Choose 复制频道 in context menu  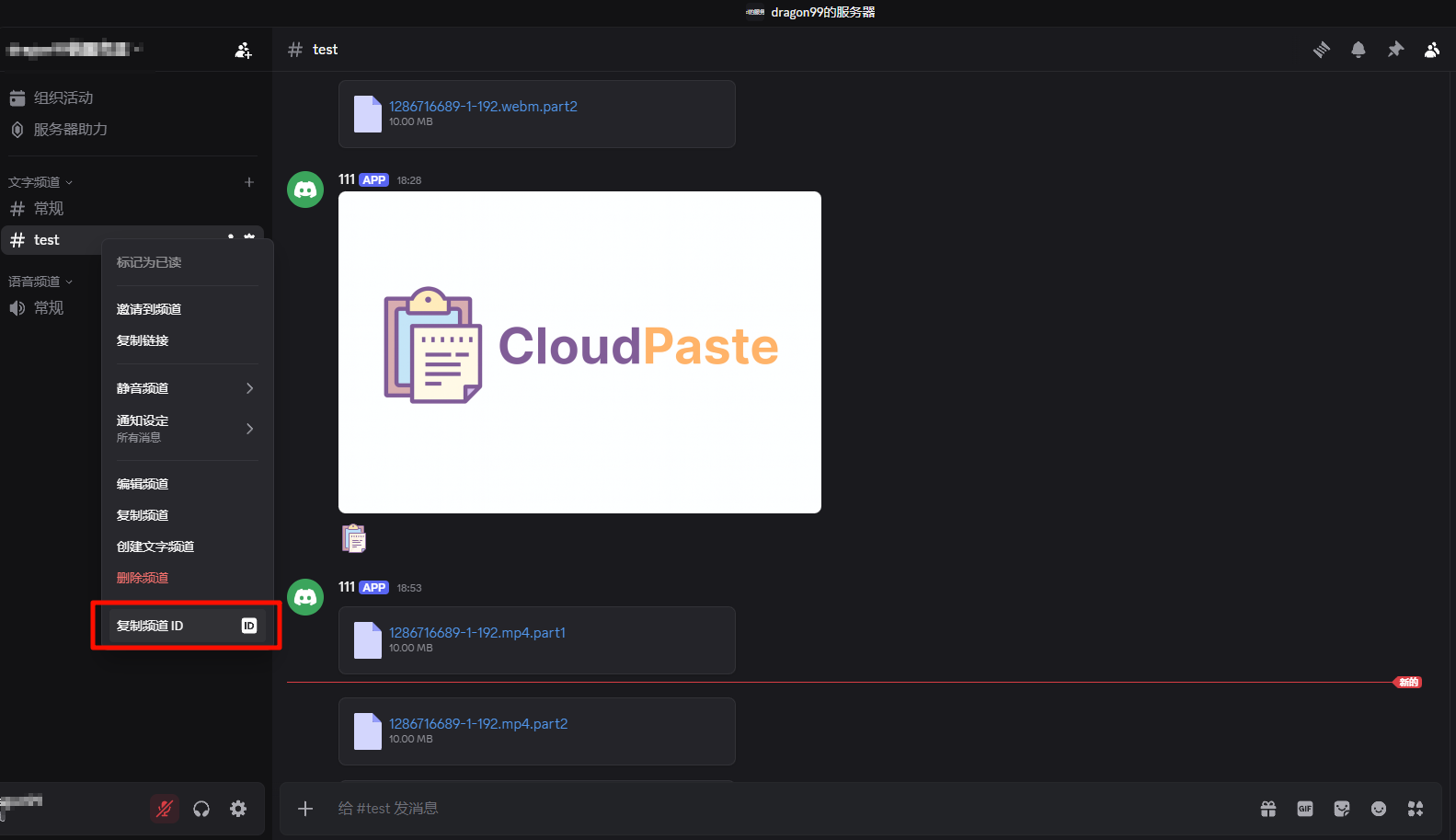(187, 515)
